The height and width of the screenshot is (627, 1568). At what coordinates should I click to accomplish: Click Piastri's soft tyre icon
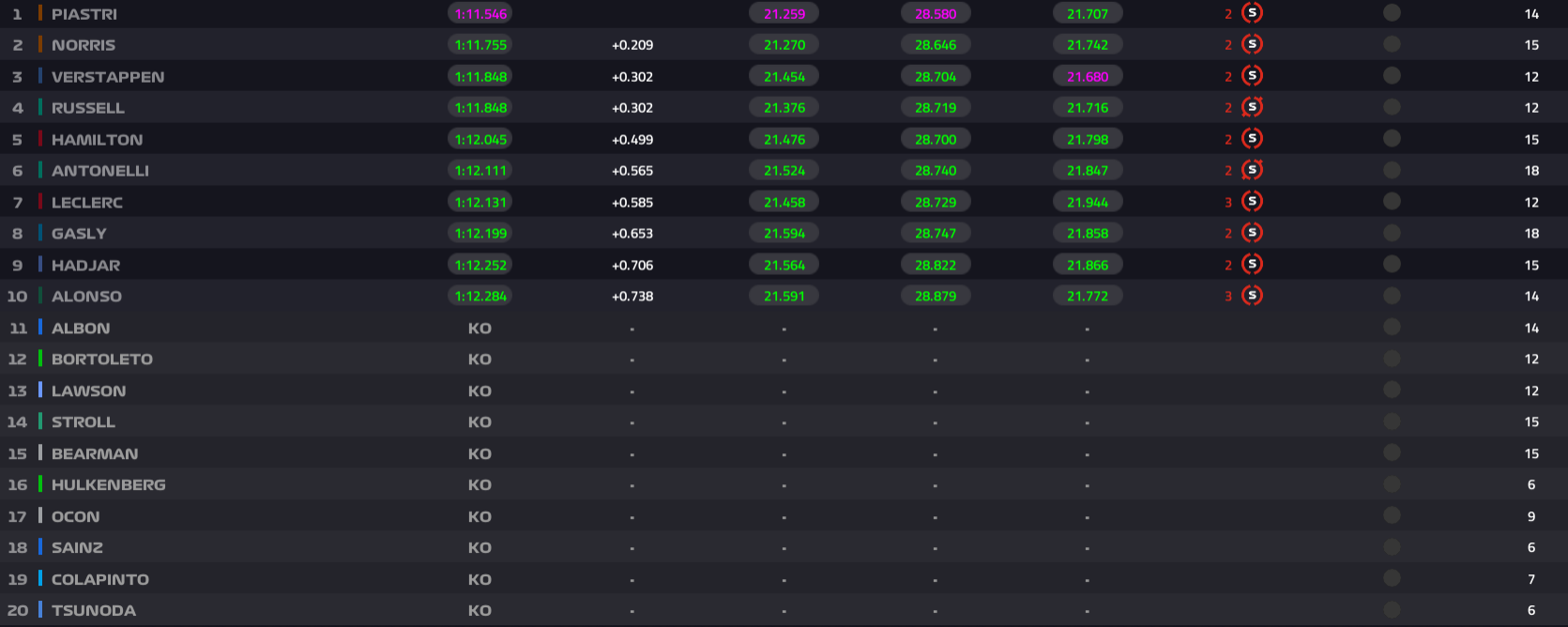pyautogui.click(x=1252, y=13)
